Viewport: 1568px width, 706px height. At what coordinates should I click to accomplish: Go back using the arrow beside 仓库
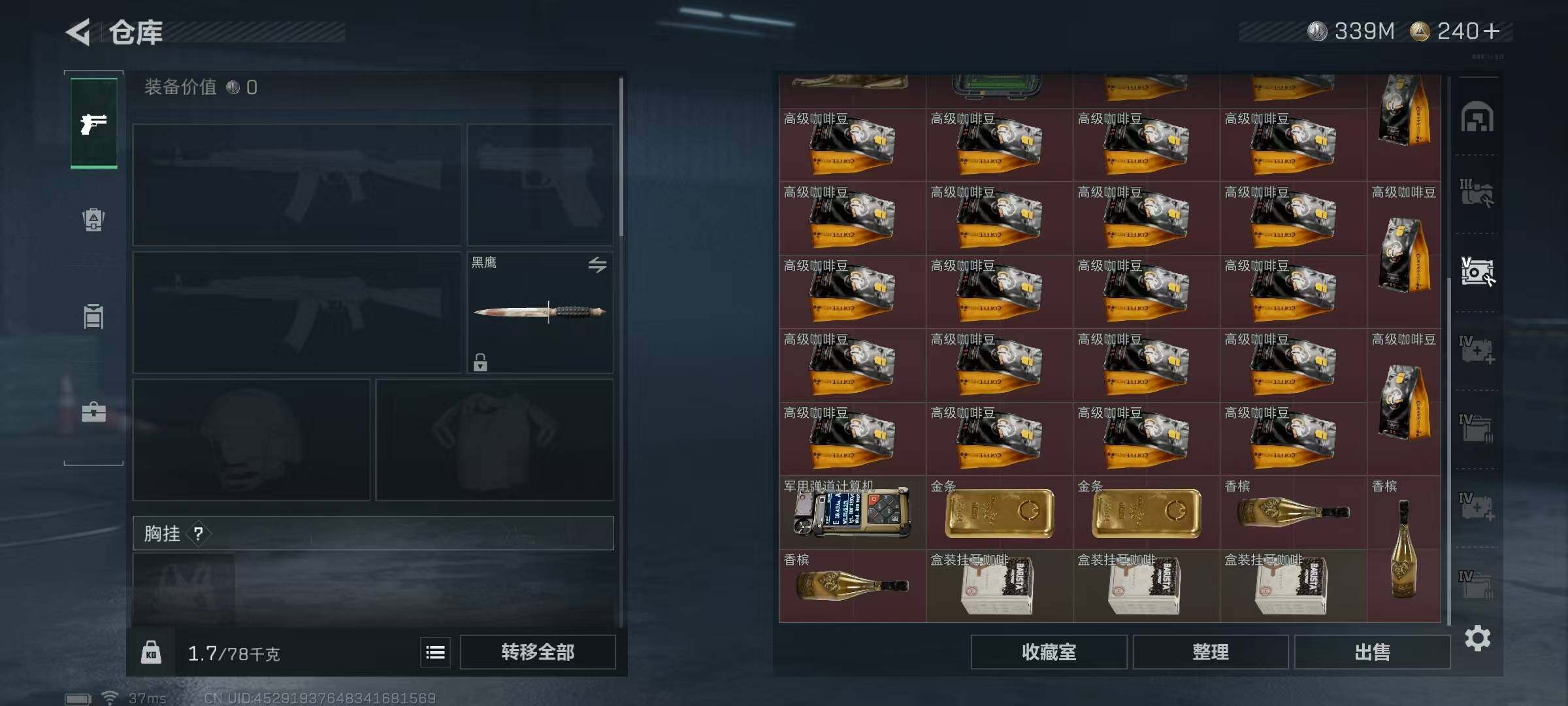click(78, 32)
